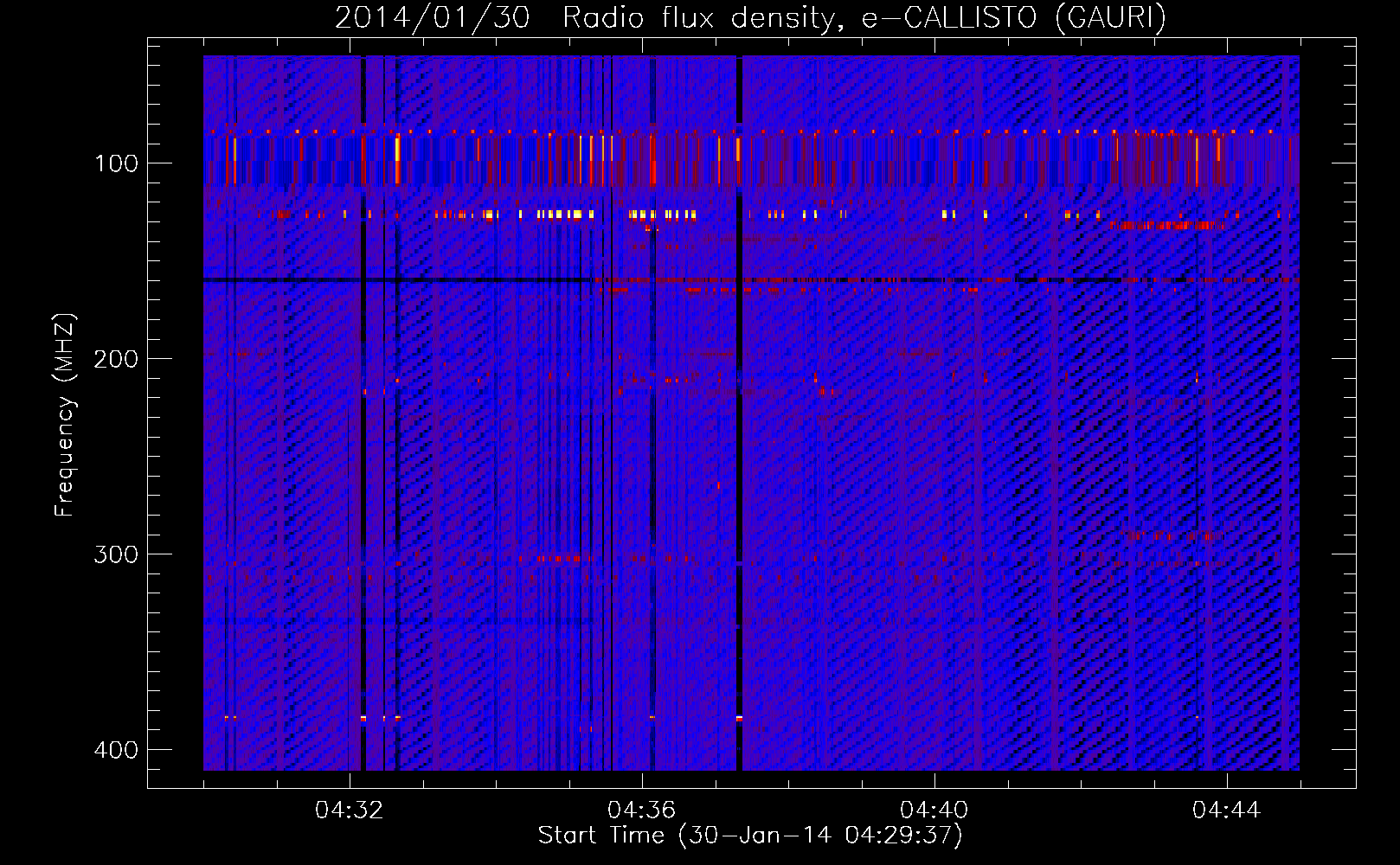Click the 04:32 time tick label
This screenshot has height=865, width=1400.
click(350, 811)
